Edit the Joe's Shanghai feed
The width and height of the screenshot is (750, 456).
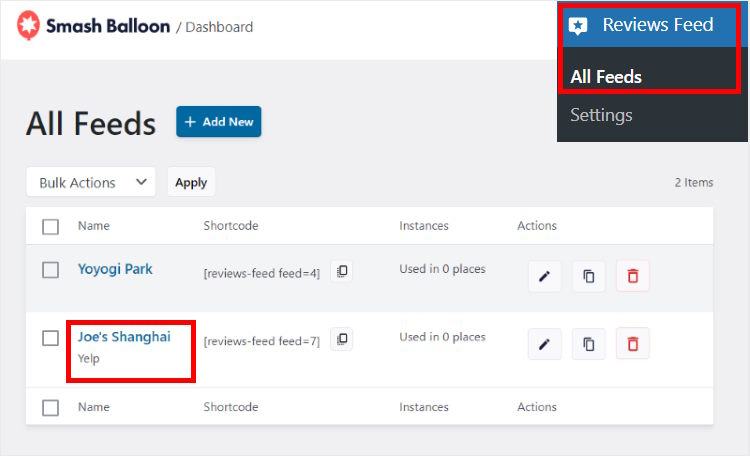coord(544,344)
